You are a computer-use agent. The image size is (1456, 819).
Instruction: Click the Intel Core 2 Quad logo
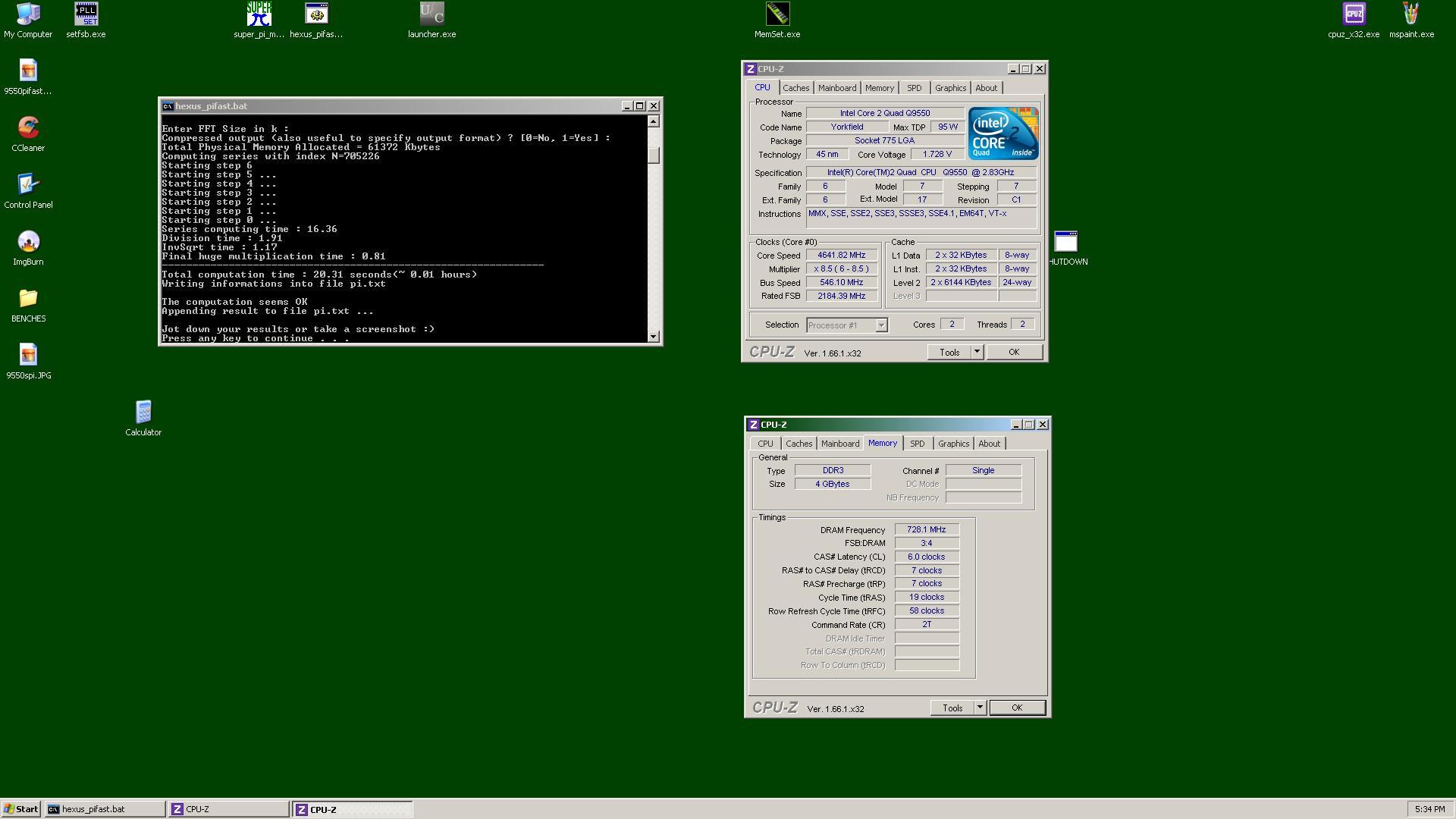coord(1003,133)
